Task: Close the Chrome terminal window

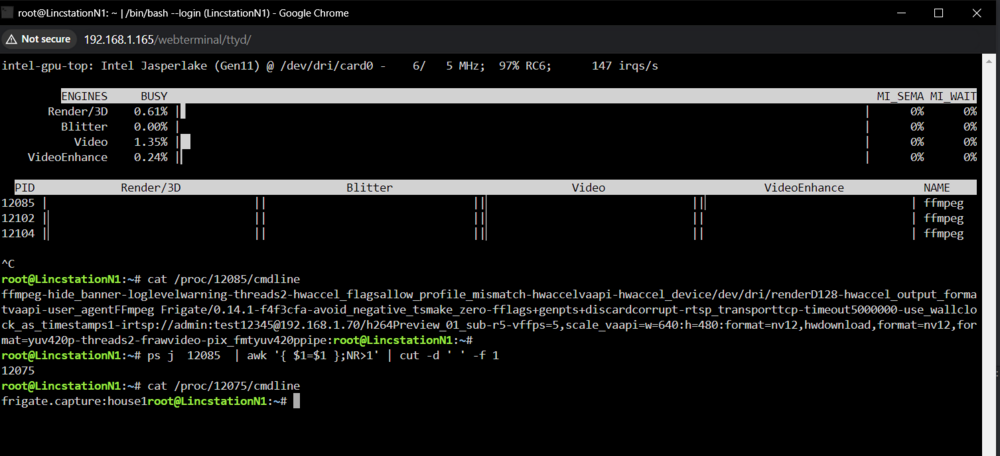Action: 976,13
